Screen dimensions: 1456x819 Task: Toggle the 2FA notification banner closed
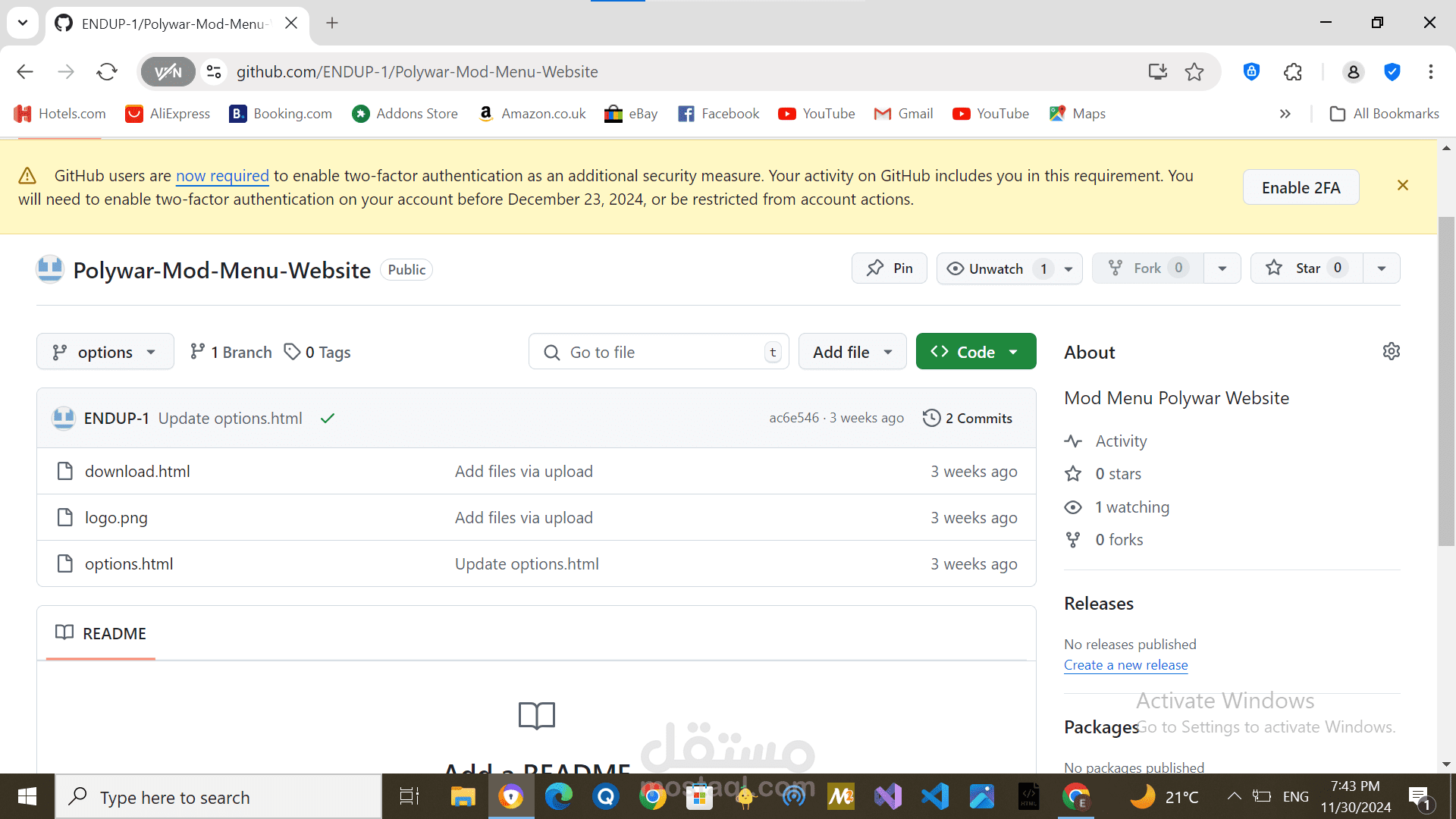1405,185
